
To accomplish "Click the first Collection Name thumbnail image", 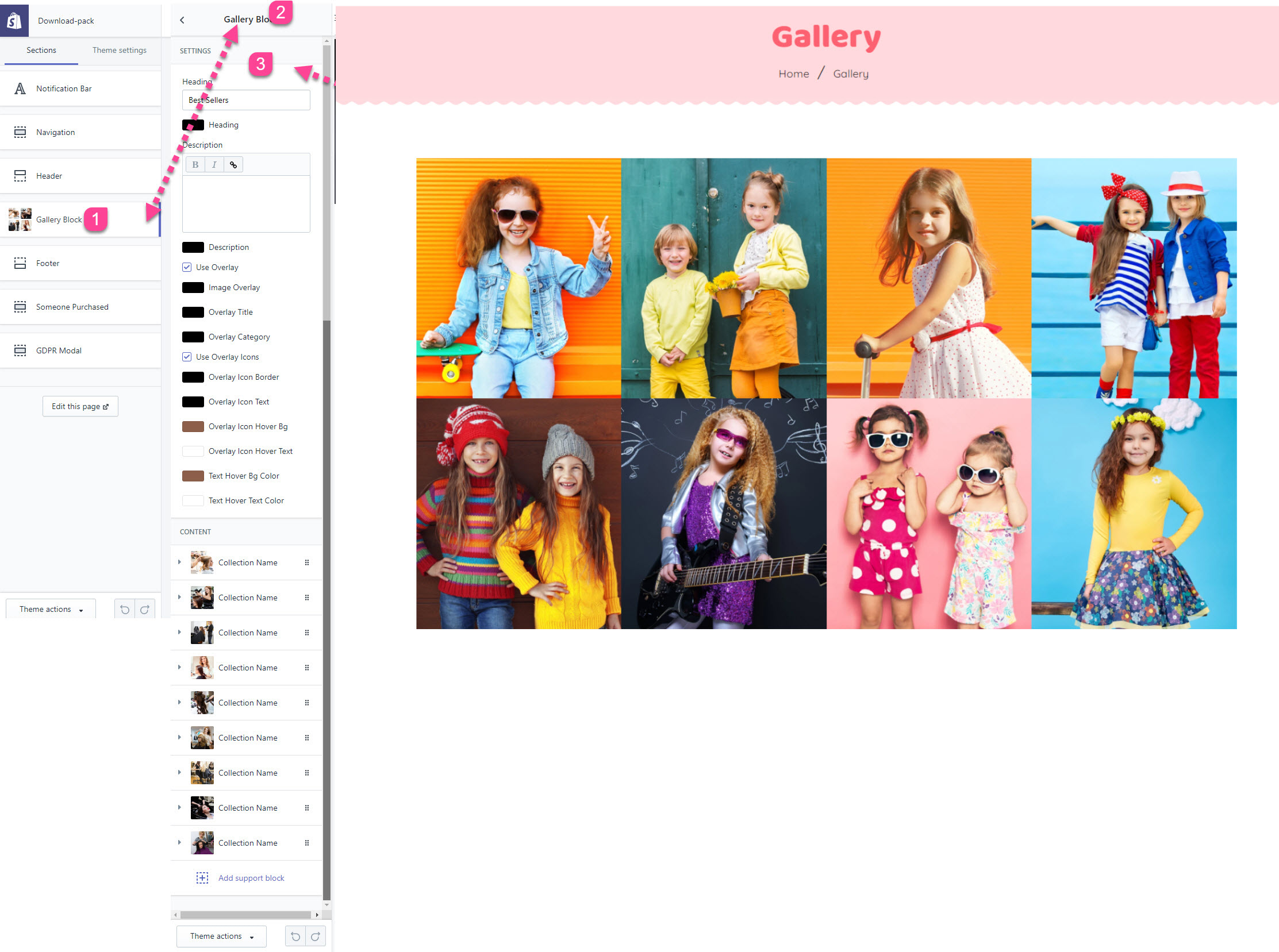I will point(202,562).
